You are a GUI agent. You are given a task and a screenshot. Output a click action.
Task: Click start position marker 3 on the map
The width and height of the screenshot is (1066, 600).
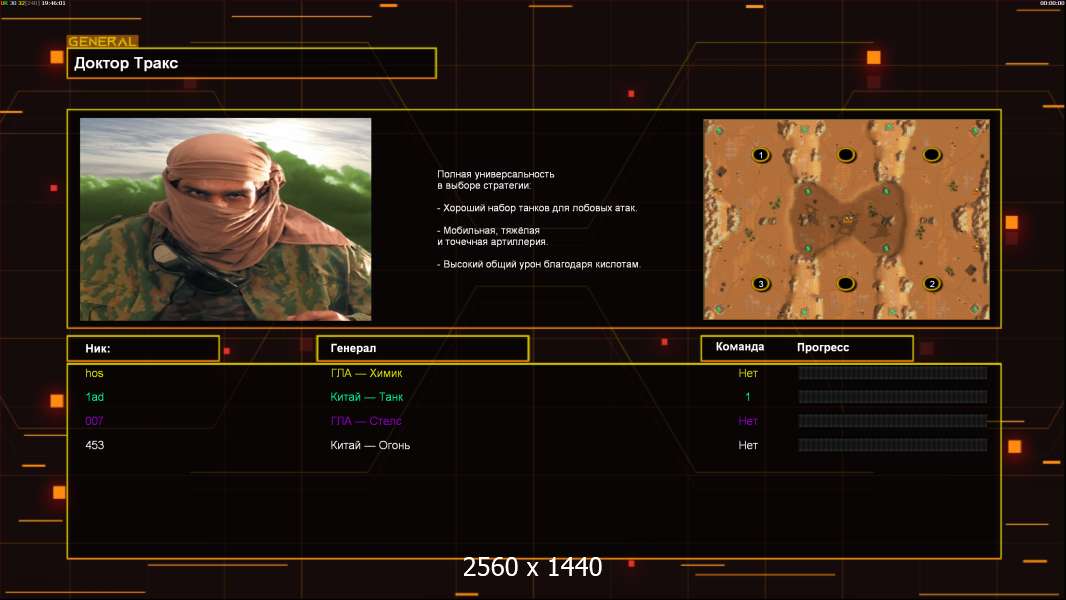coord(761,284)
